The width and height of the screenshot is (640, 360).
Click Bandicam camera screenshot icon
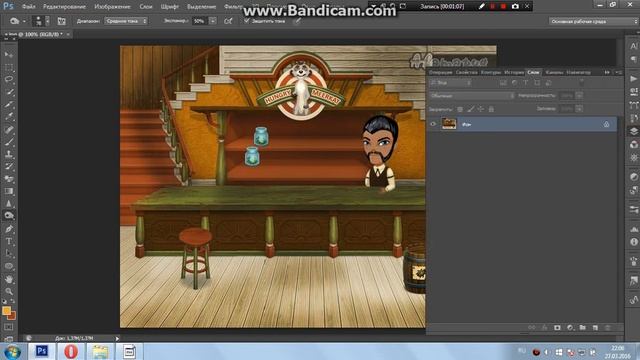pos(515,6)
